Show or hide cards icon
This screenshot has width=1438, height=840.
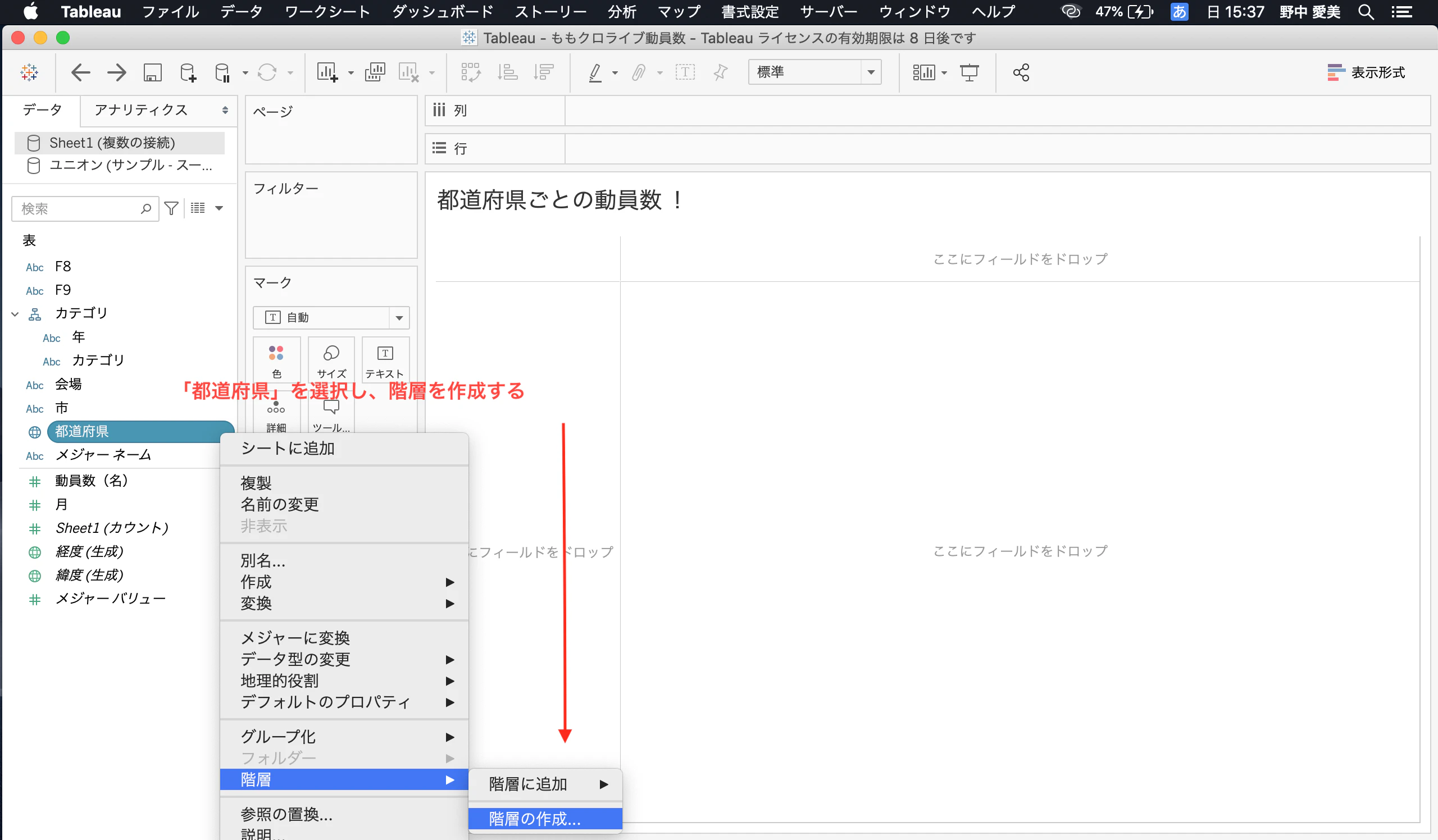[x=923, y=72]
